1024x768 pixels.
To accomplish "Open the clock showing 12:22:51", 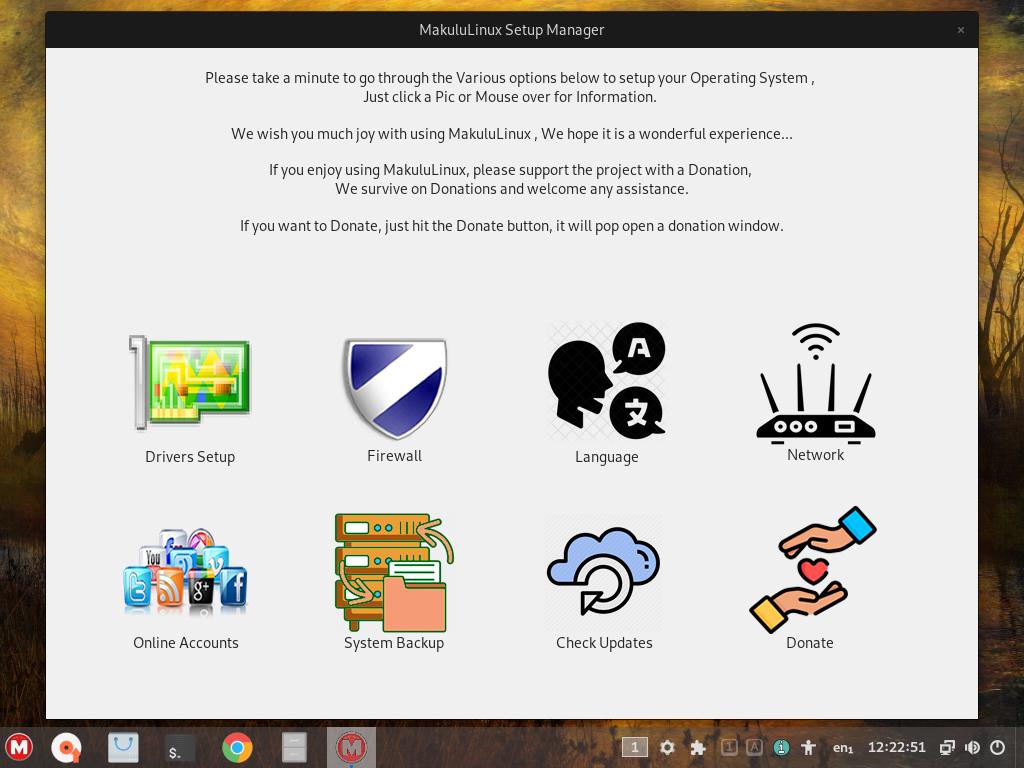I will click(x=897, y=747).
